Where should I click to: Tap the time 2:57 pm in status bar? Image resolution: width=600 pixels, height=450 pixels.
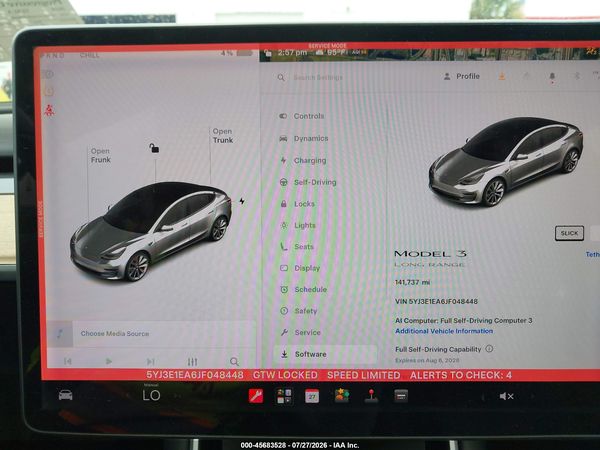(292, 53)
